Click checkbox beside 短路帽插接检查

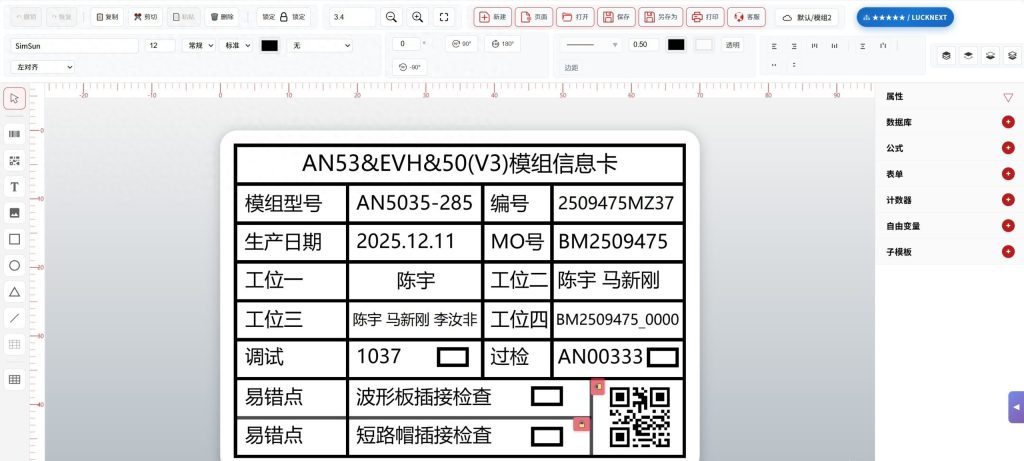pos(547,436)
